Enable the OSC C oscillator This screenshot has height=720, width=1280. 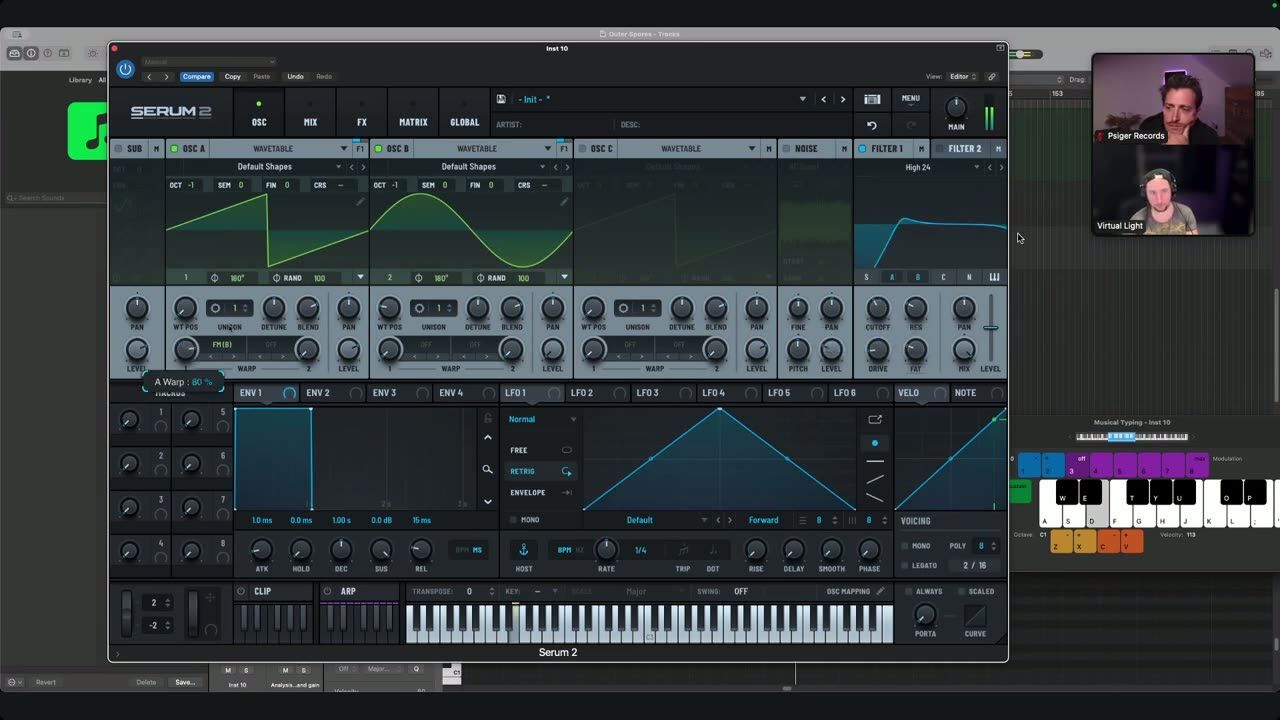point(582,148)
